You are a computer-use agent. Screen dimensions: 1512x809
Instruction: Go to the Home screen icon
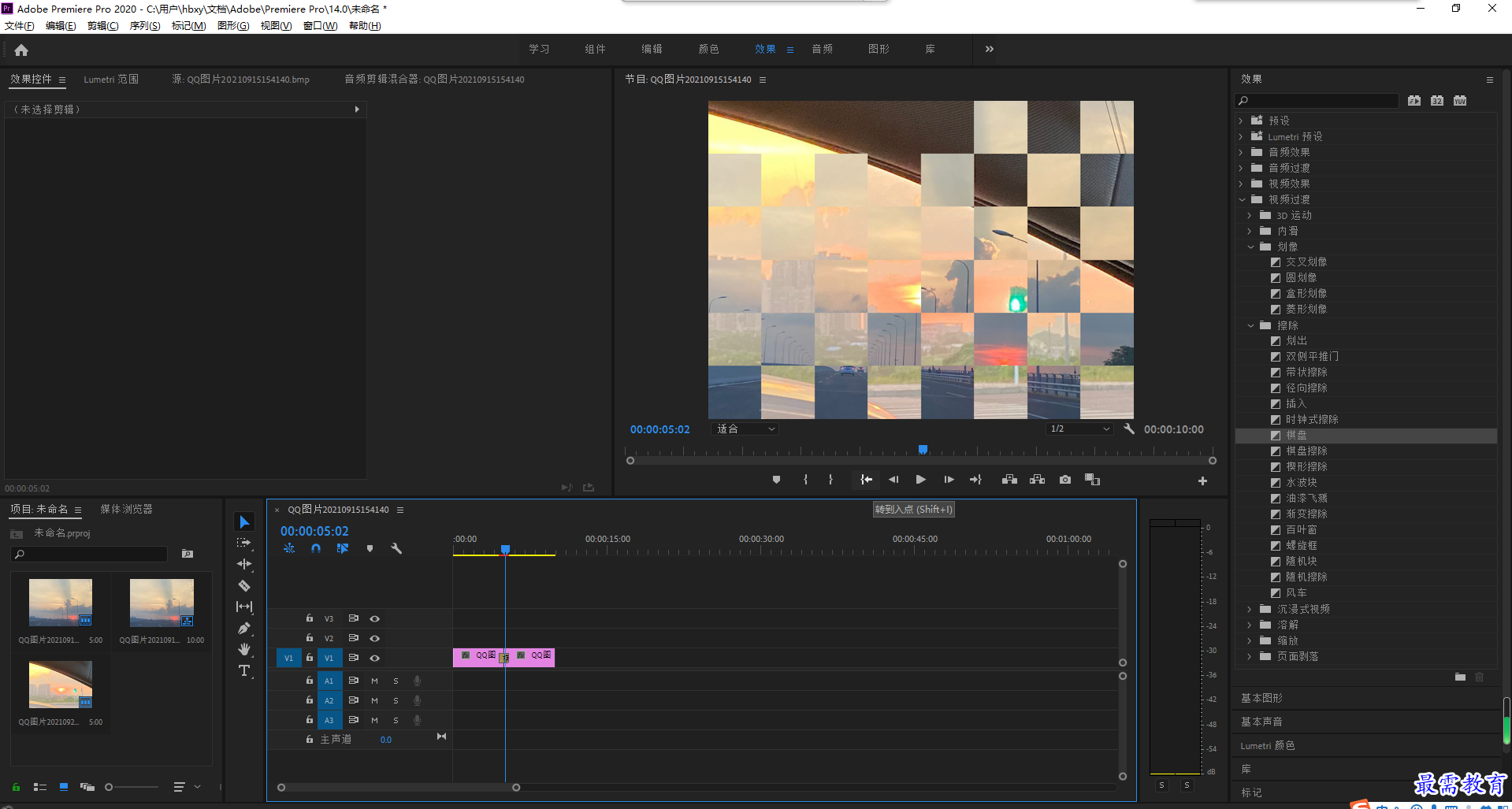click(21, 50)
